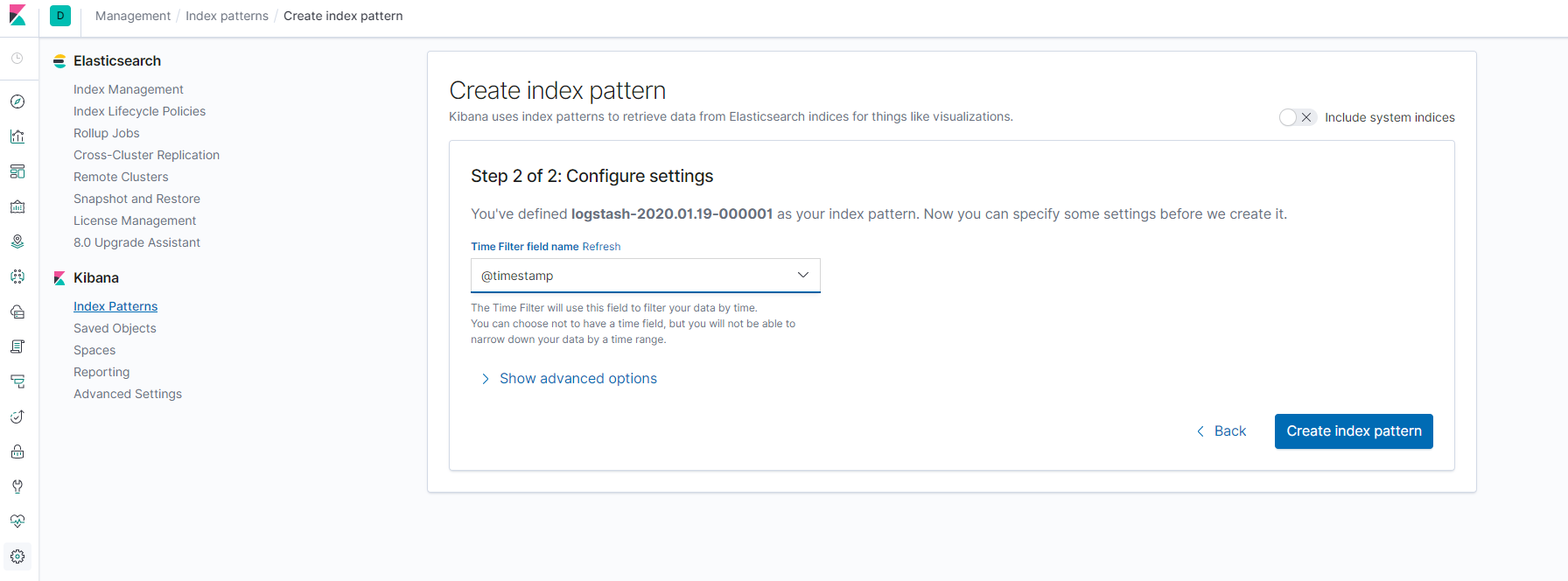This screenshot has width=1568, height=581.
Task: Open Stack Monitoring heartbeat icon
Action: pyautogui.click(x=17, y=521)
